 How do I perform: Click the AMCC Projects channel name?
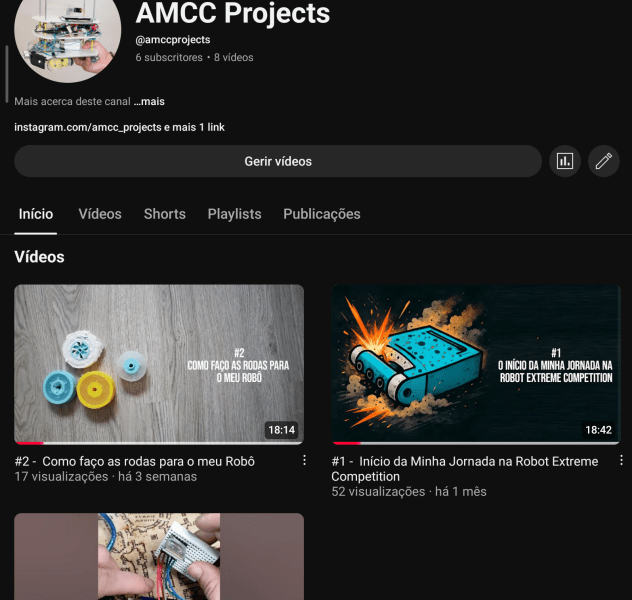pyautogui.click(x=233, y=13)
